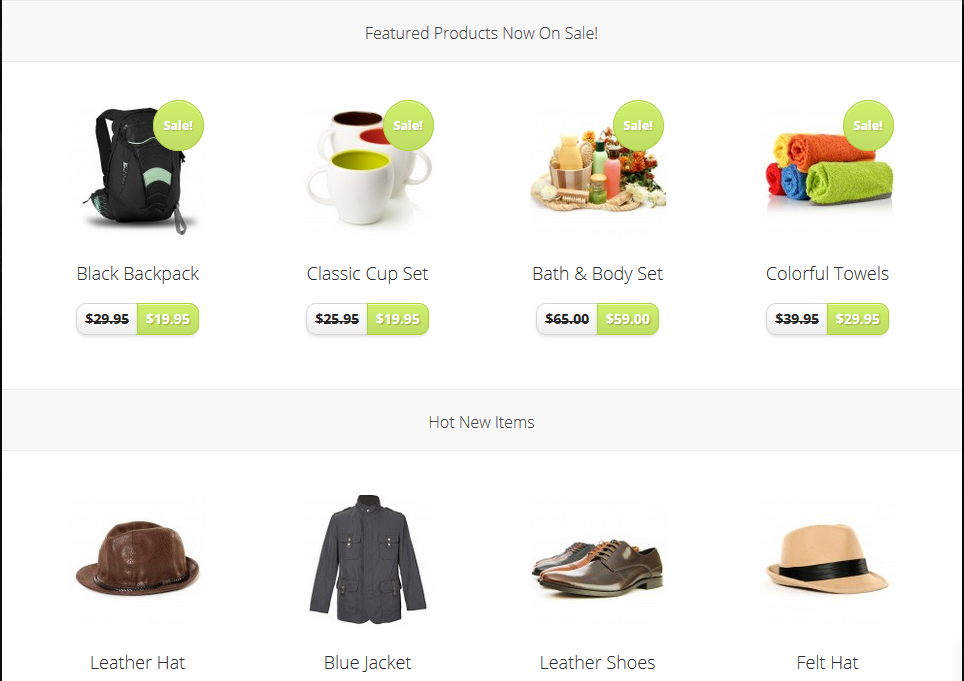Open the Classic Cup Set title link
The height and width of the screenshot is (681, 964).
368,274
